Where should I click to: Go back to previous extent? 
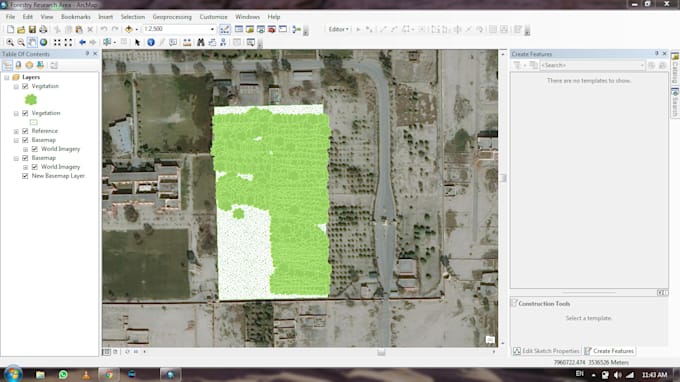click(82, 42)
